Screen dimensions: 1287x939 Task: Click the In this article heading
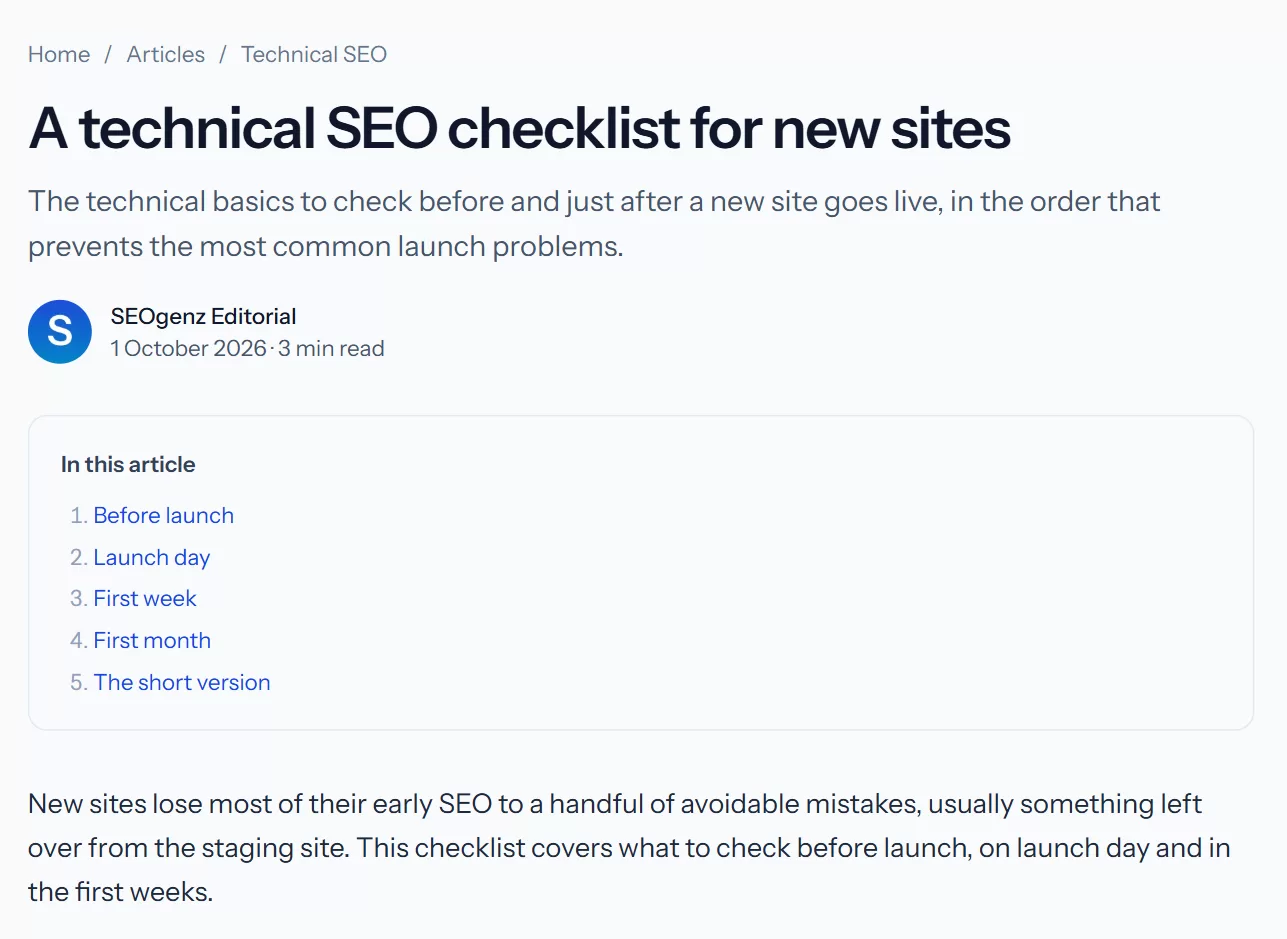click(x=128, y=464)
